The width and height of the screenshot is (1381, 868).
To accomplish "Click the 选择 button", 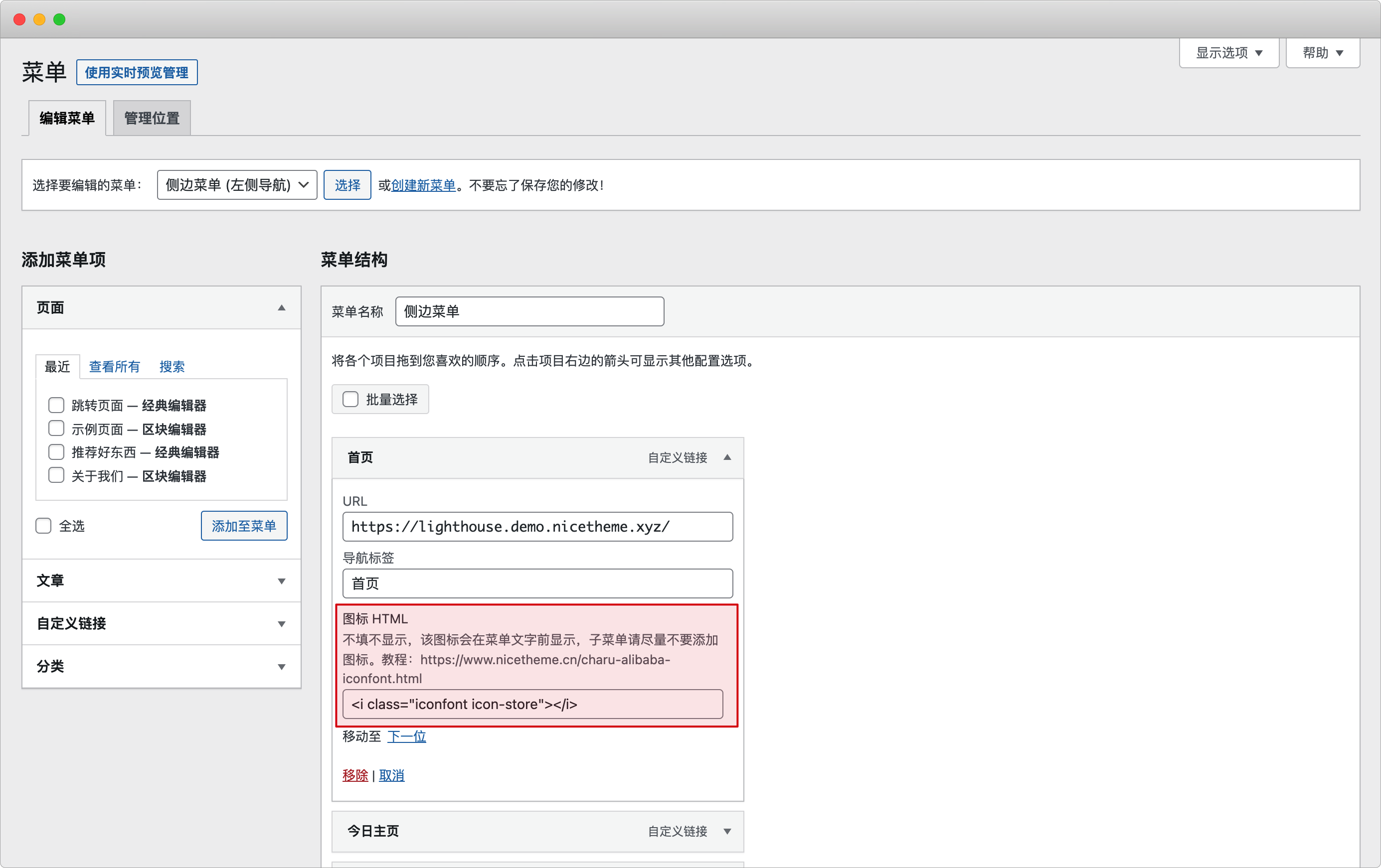I will 347,184.
